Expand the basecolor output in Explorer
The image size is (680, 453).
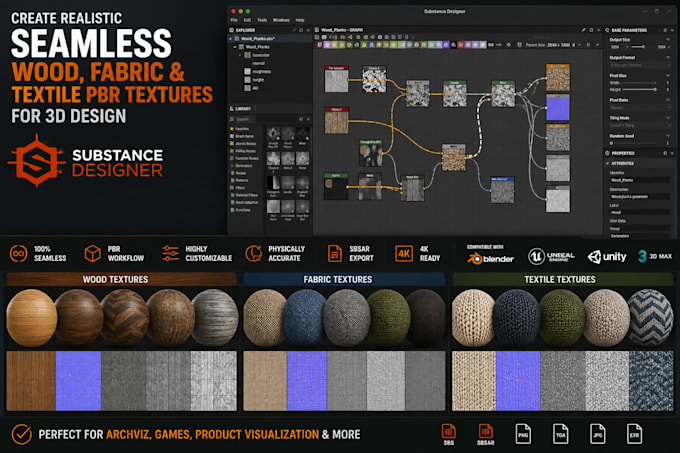point(240,55)
